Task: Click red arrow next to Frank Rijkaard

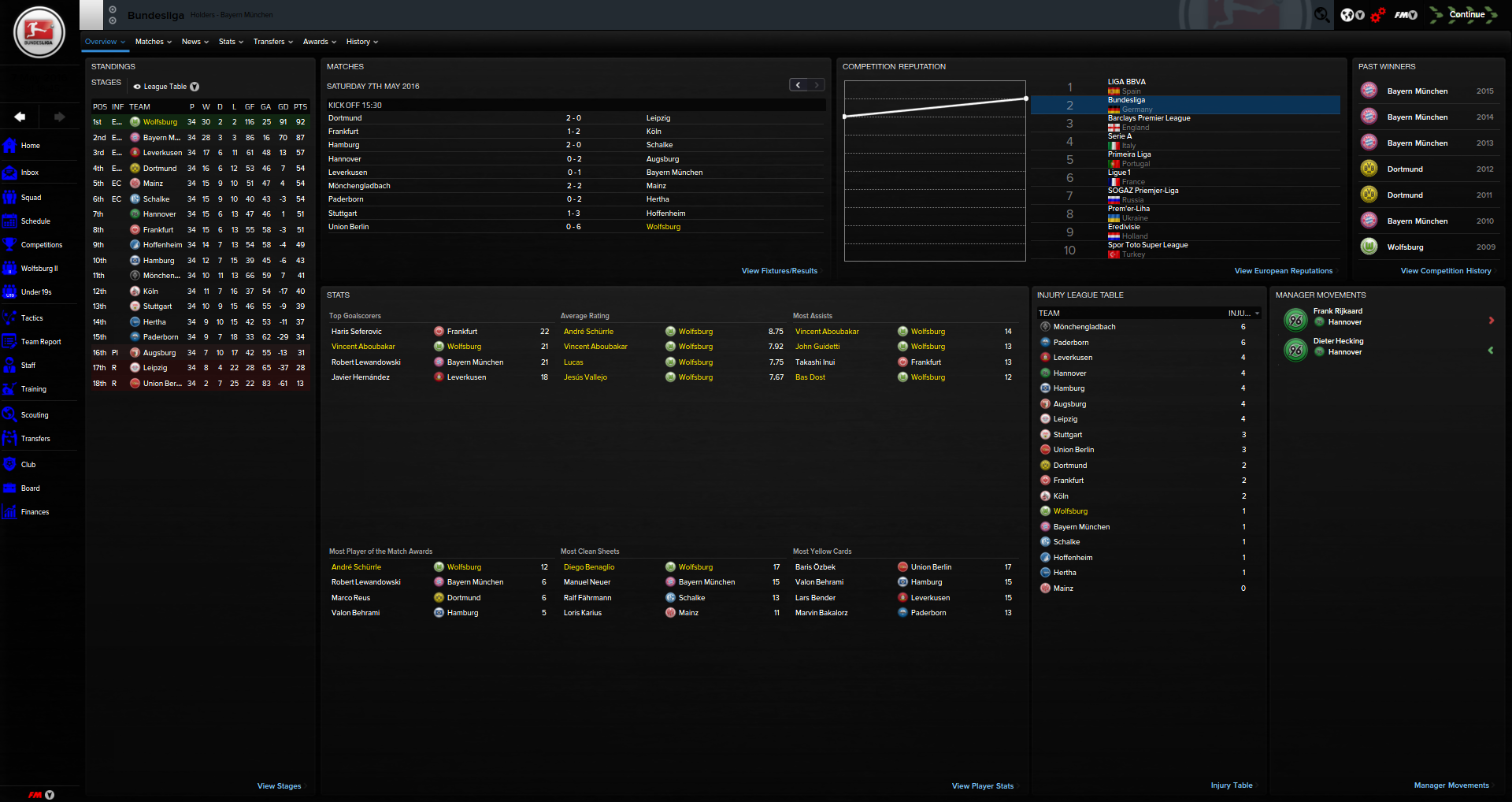Action: [x=1492, y=320]
